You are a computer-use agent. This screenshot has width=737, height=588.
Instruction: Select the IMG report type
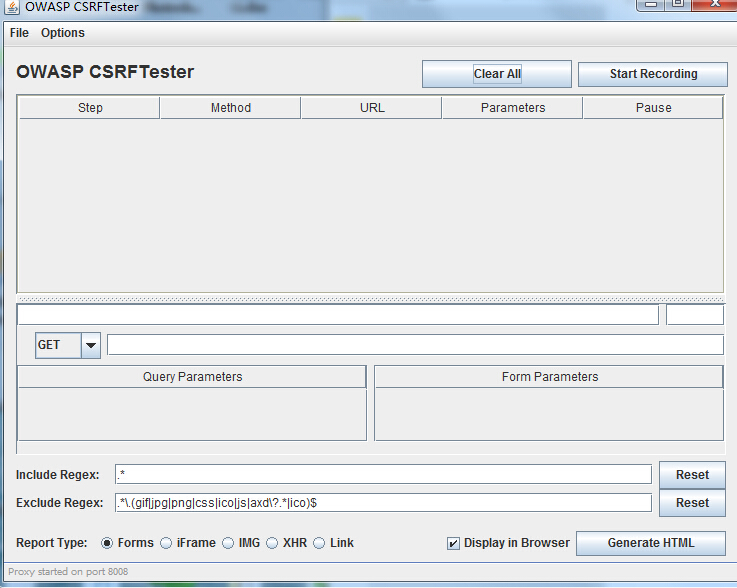[x=228, y=543]
